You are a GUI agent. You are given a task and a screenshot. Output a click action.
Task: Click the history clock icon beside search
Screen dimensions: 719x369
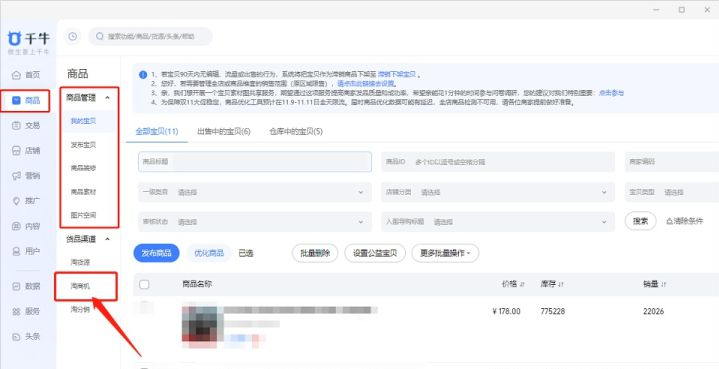72,36
